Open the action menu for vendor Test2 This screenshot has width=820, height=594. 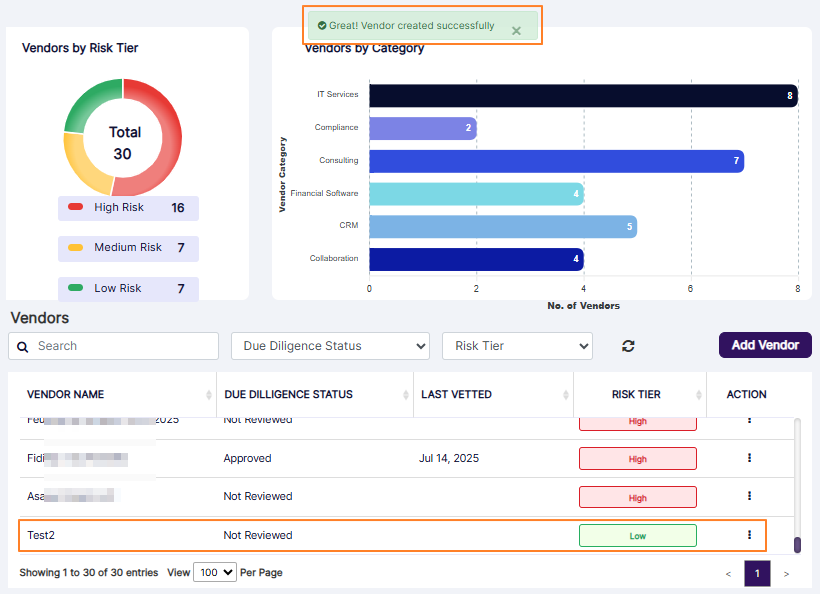[749, 535]
